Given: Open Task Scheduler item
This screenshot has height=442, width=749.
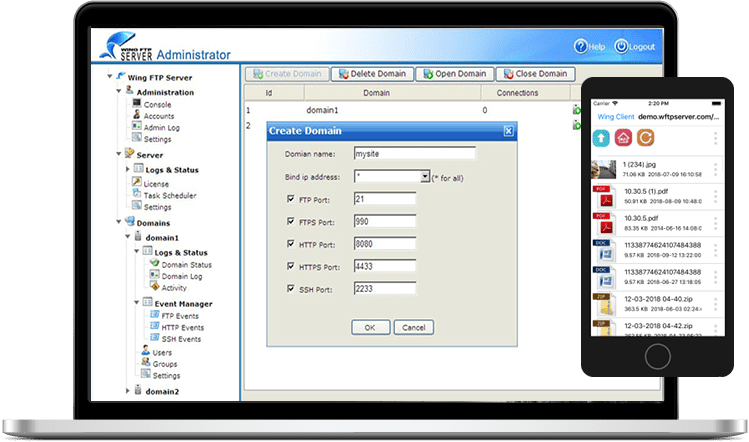Looking at the screenshot, I should 170,195.
